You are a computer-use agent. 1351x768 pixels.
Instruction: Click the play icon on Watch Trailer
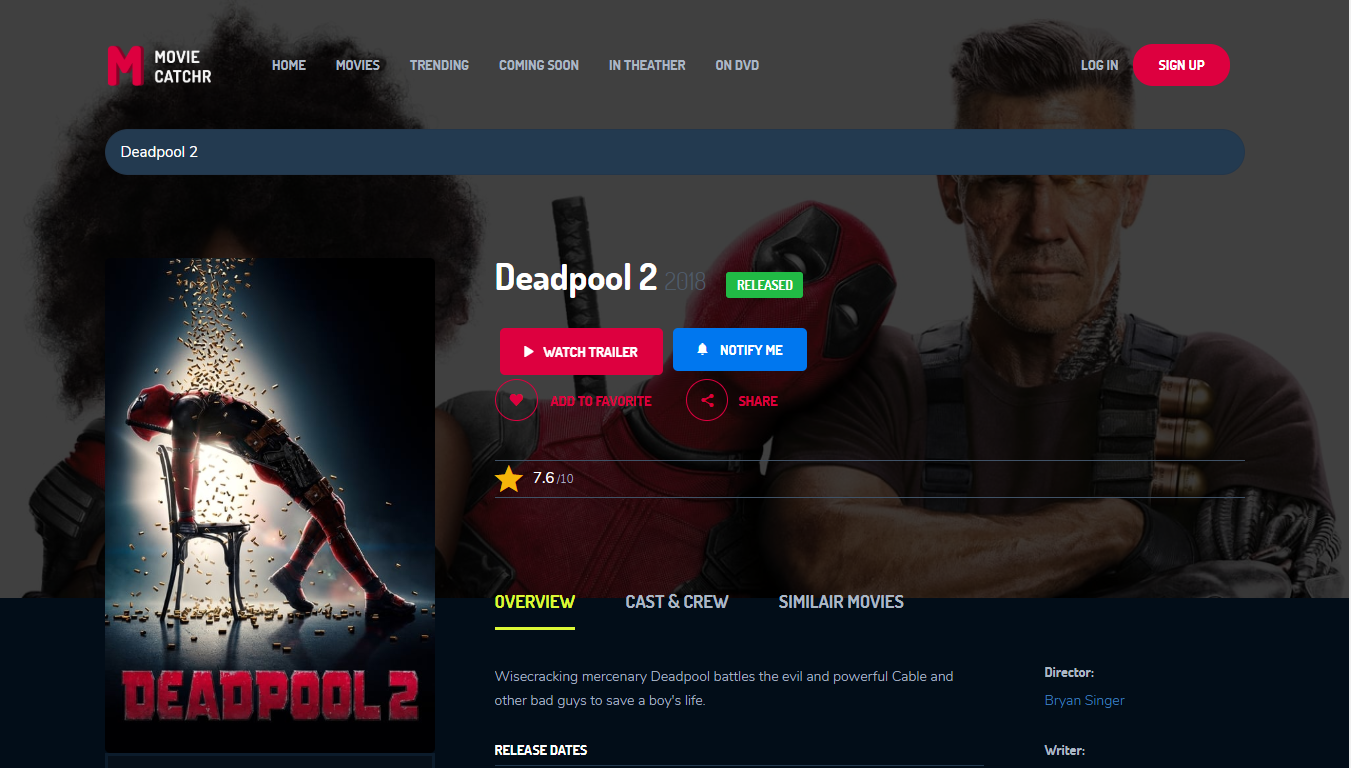(529, 352)
